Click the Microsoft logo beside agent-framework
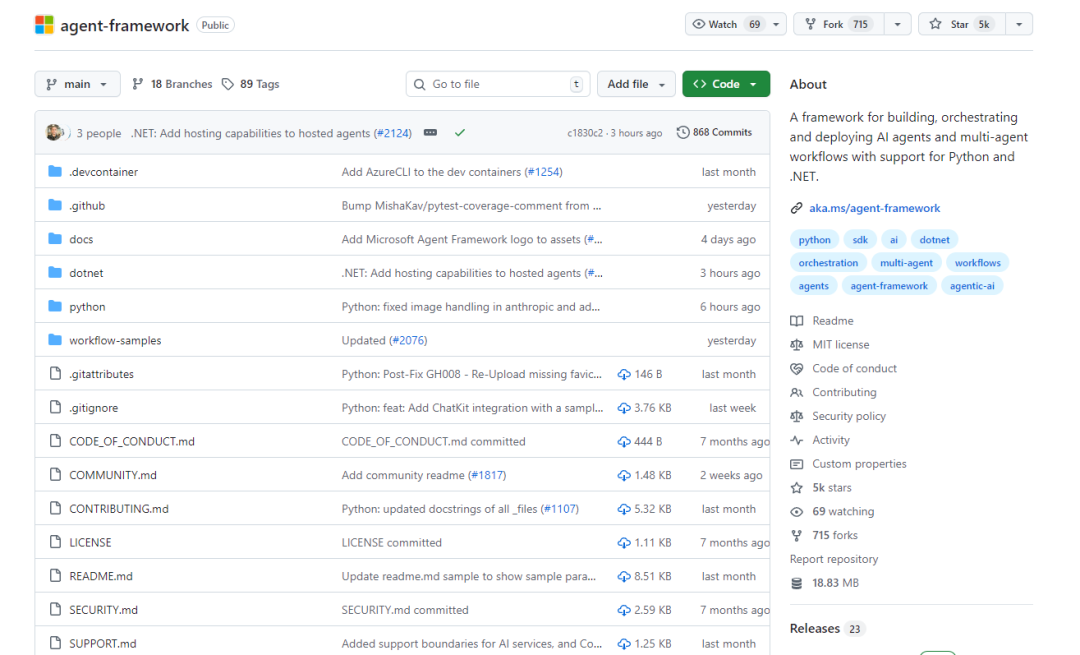Viewport: 1080px width, 655px height. 45,25
